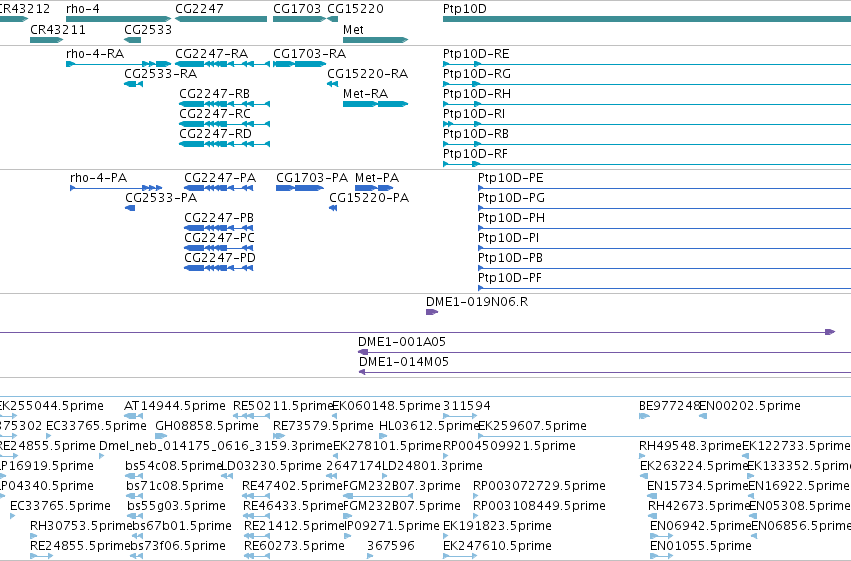Viewport: 851px width, 561px height.
Task: Select protein rho-4-PA
Action: [116, 188]
